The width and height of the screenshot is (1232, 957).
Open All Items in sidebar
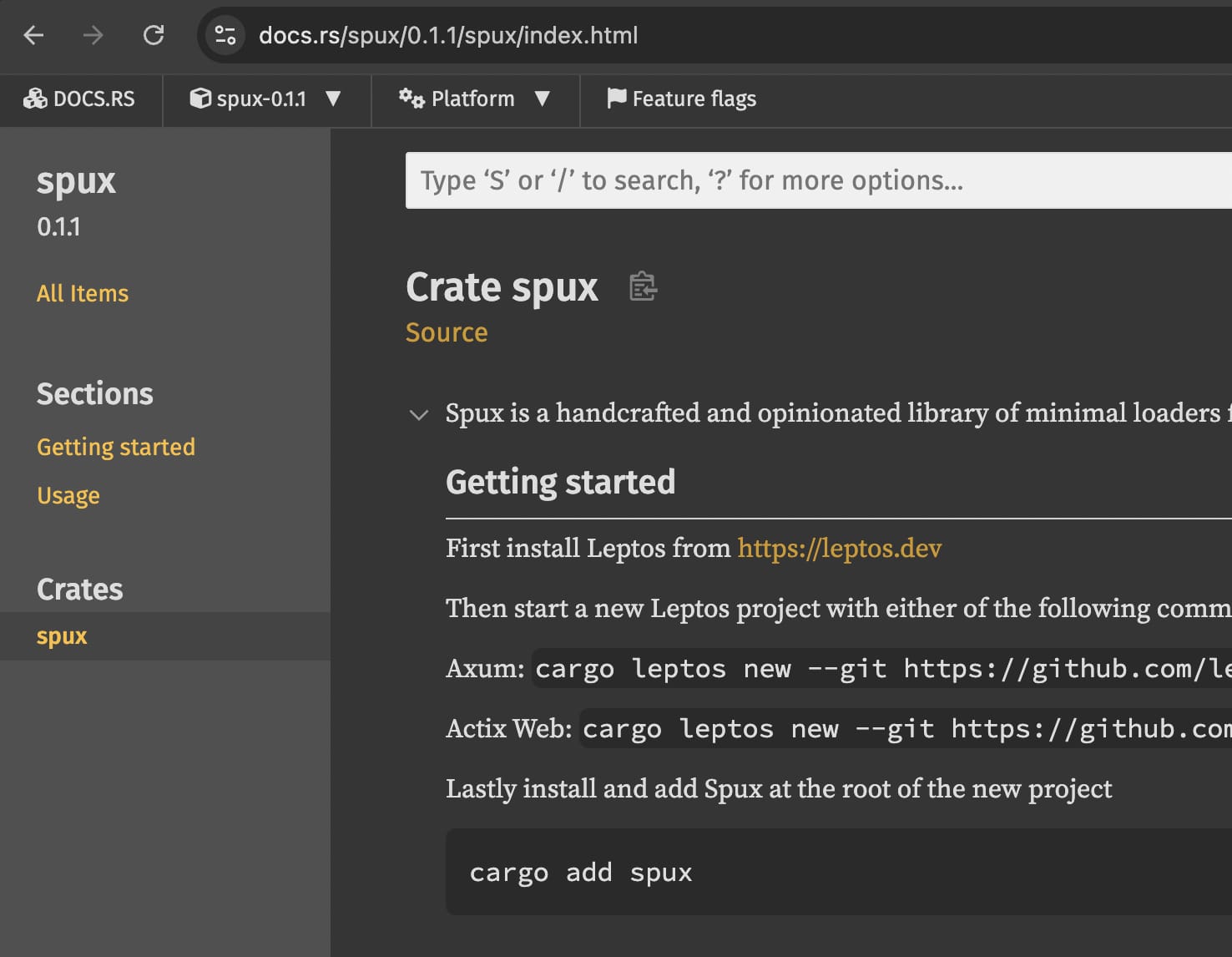click(x=83, y=293)
